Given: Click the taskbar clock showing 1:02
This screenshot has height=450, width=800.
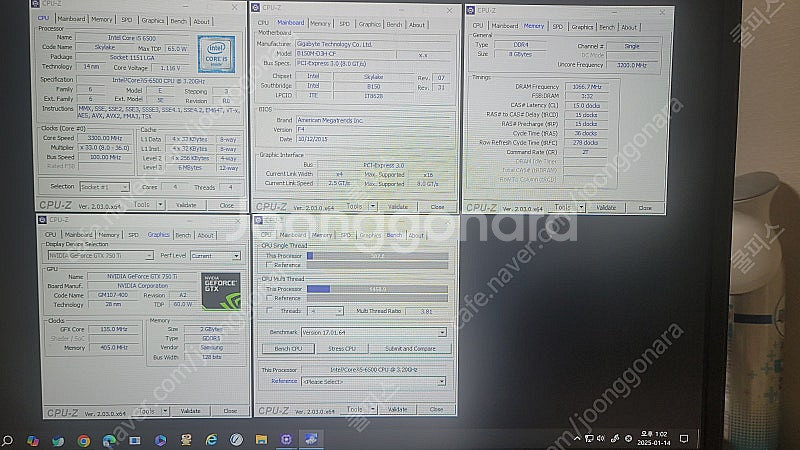Looking at the screenshot, I should (653, 438).
